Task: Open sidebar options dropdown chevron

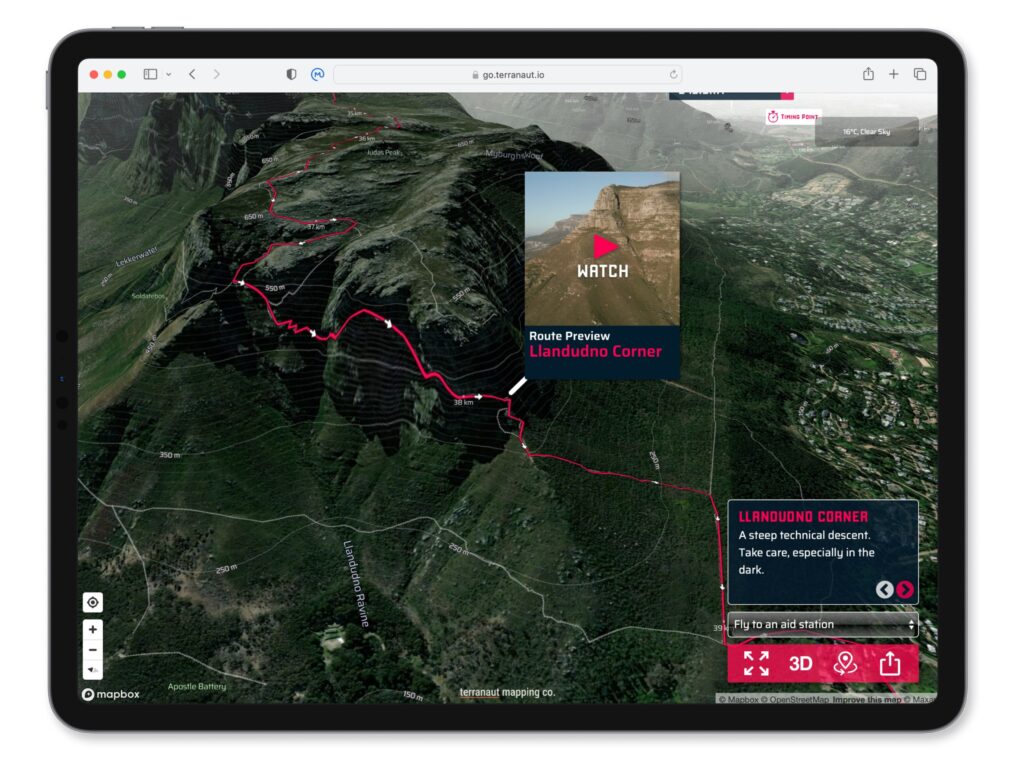Action: click(x=168, y=74)
